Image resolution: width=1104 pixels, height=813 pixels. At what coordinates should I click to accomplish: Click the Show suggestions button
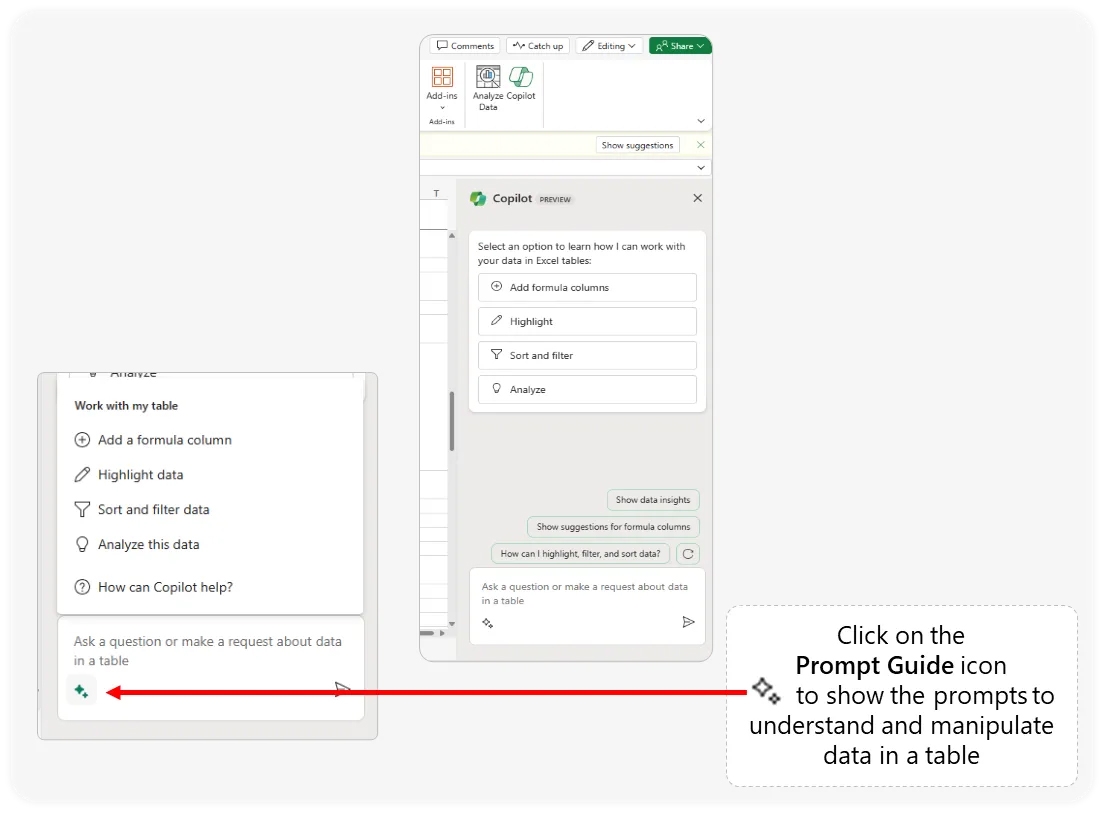[637, 145]
